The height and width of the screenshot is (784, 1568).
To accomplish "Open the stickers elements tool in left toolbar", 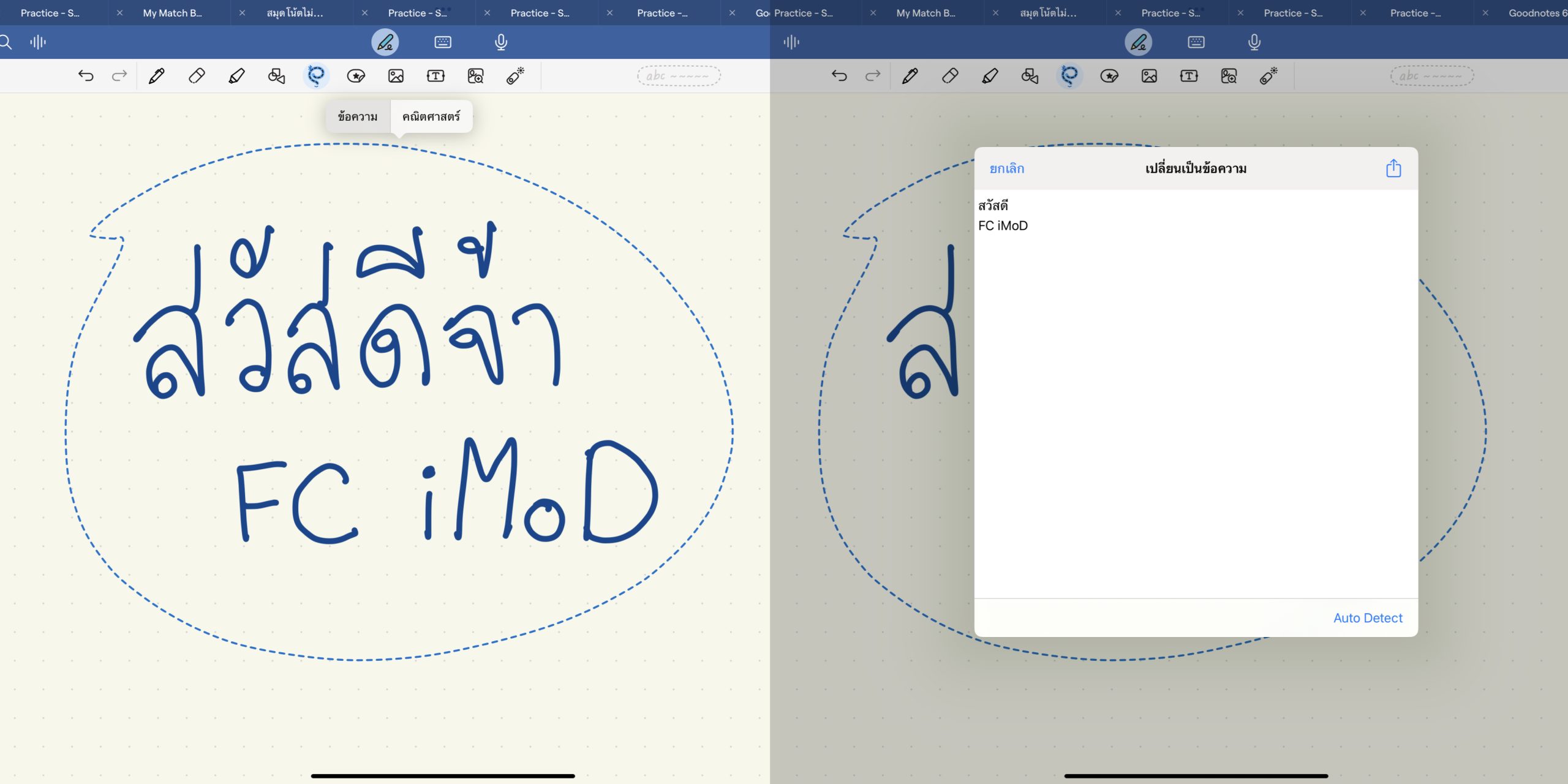I will pyautogui.click(x=356, y=76).
